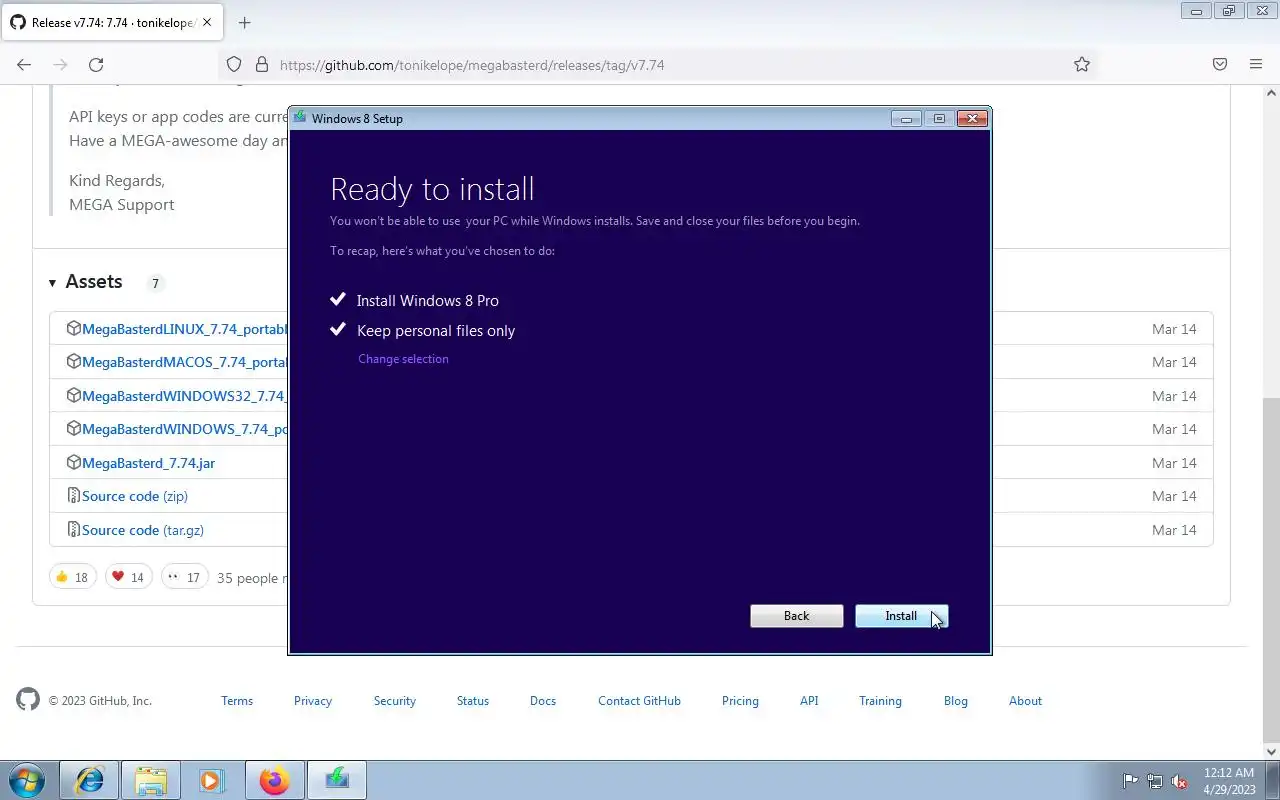The image size is (1280, 800).
Task: Download the MegaBasterdMACOS_7.74 portable asset
Action: [x=185, y=362]
